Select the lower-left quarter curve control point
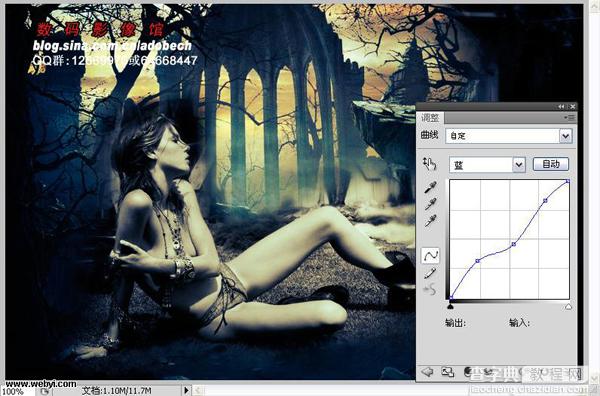 [477, 261]
